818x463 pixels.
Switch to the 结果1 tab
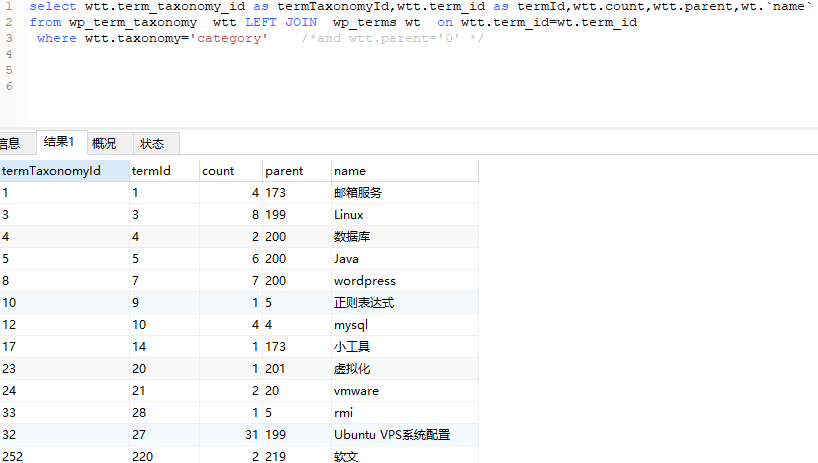tap(61, 142)
